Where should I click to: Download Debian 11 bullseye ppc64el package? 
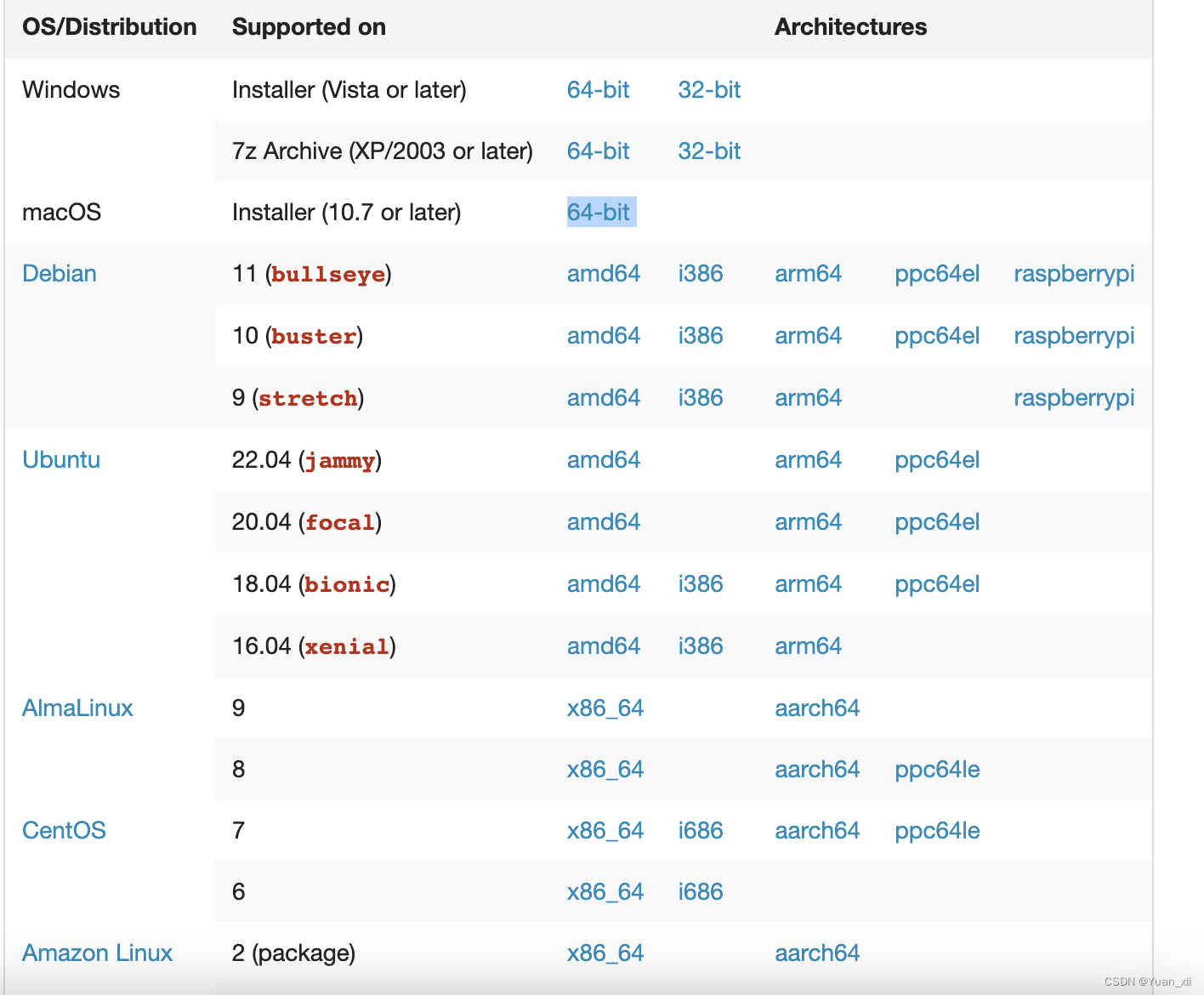pyautogui.click(x=937, y=274)
